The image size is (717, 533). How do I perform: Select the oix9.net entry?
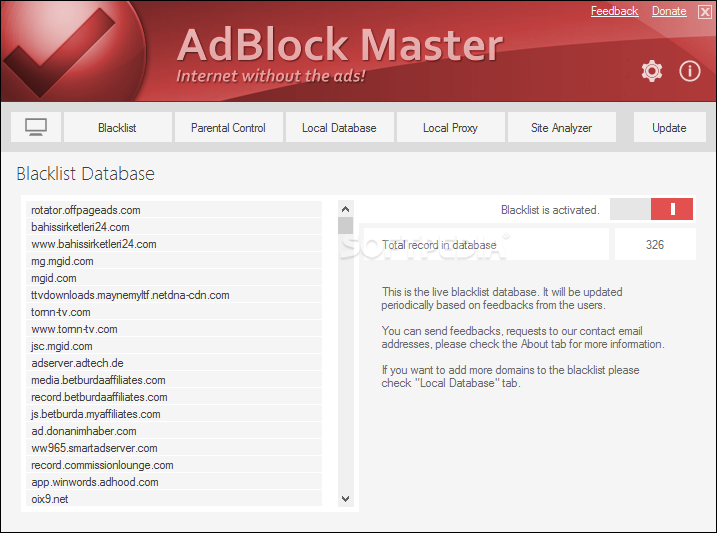(174, 499)
